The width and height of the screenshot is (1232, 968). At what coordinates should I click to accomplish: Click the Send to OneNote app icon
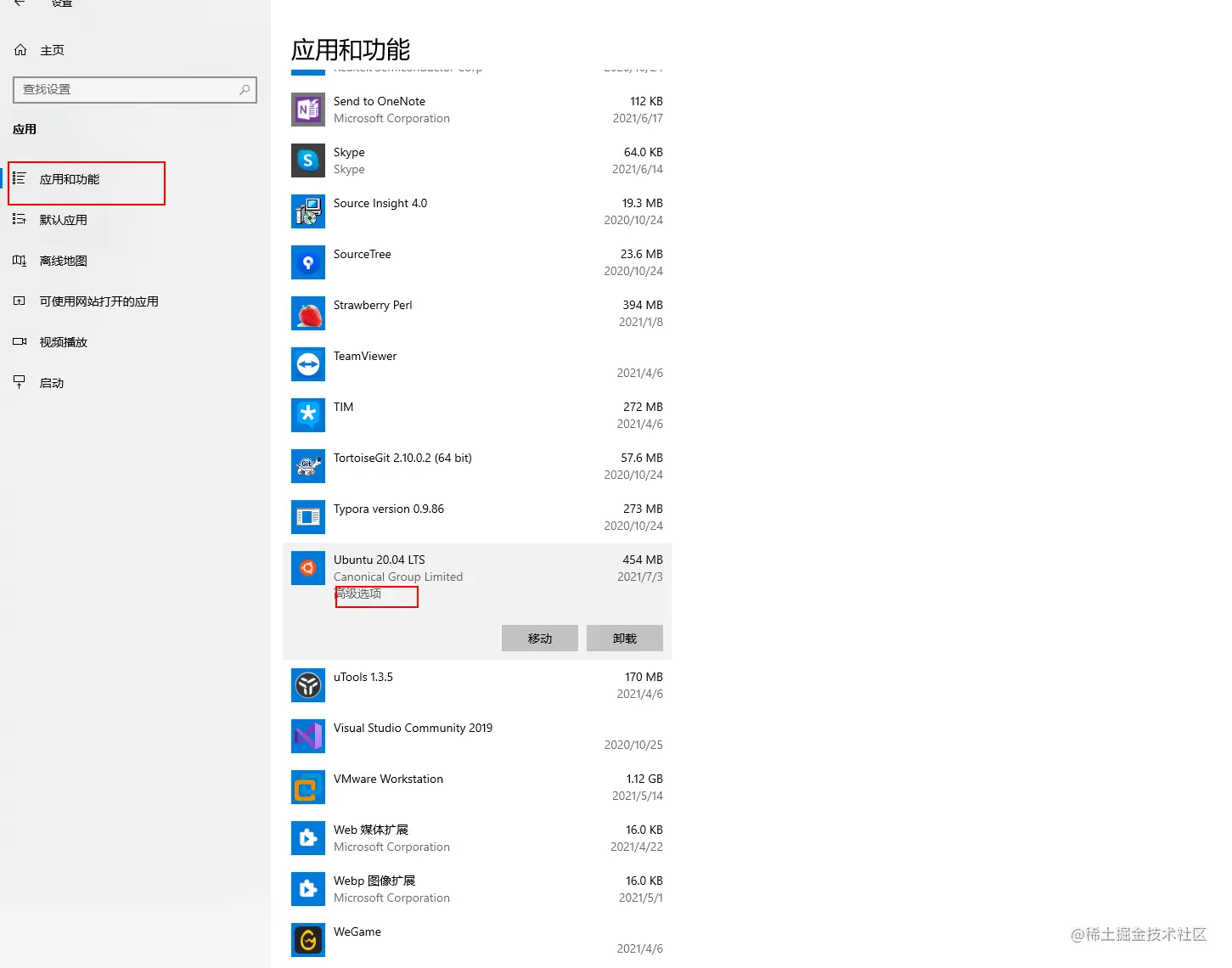click(x=308, y=110)
